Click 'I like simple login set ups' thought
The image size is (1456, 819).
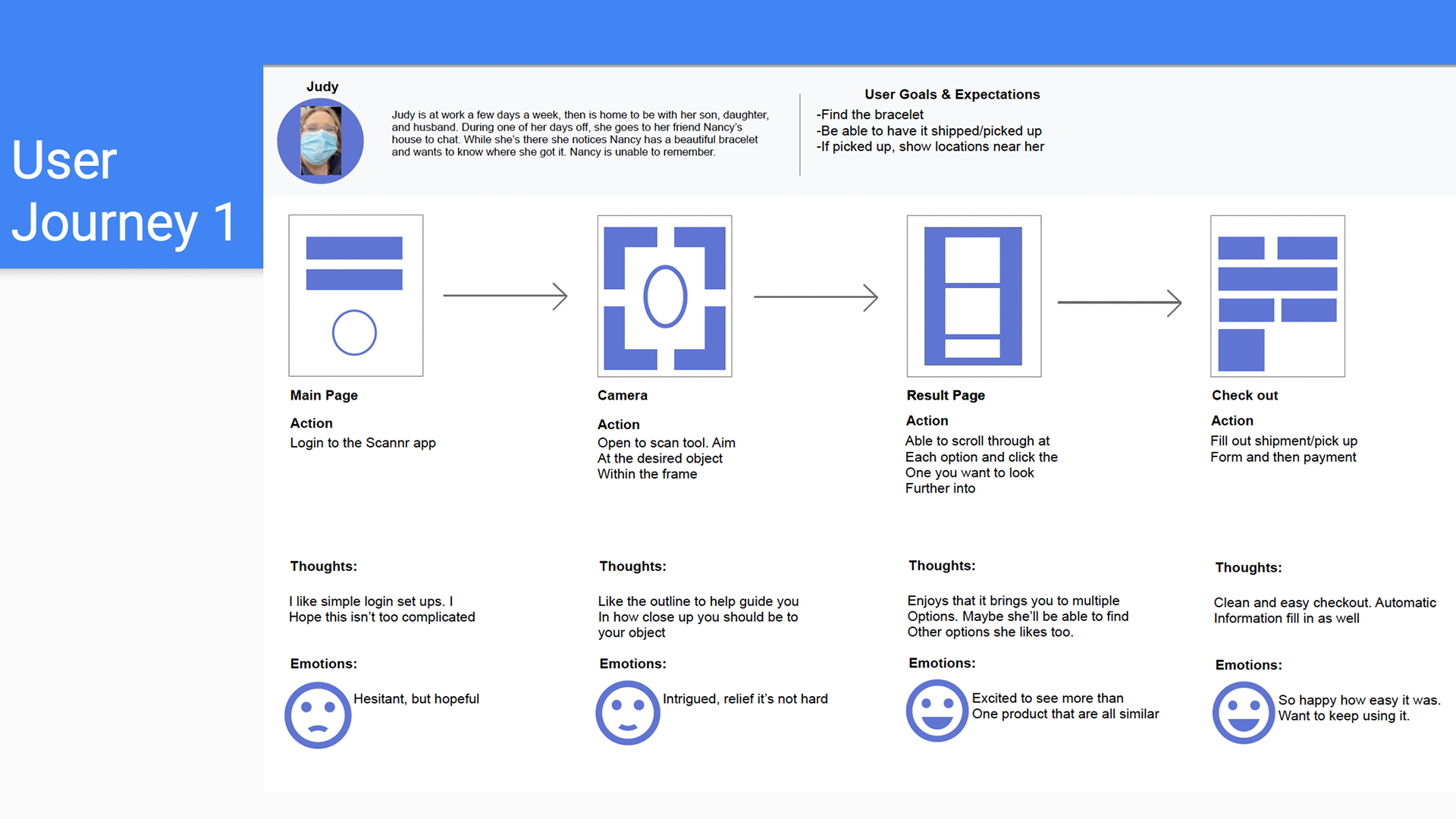(x=369, y=601)
